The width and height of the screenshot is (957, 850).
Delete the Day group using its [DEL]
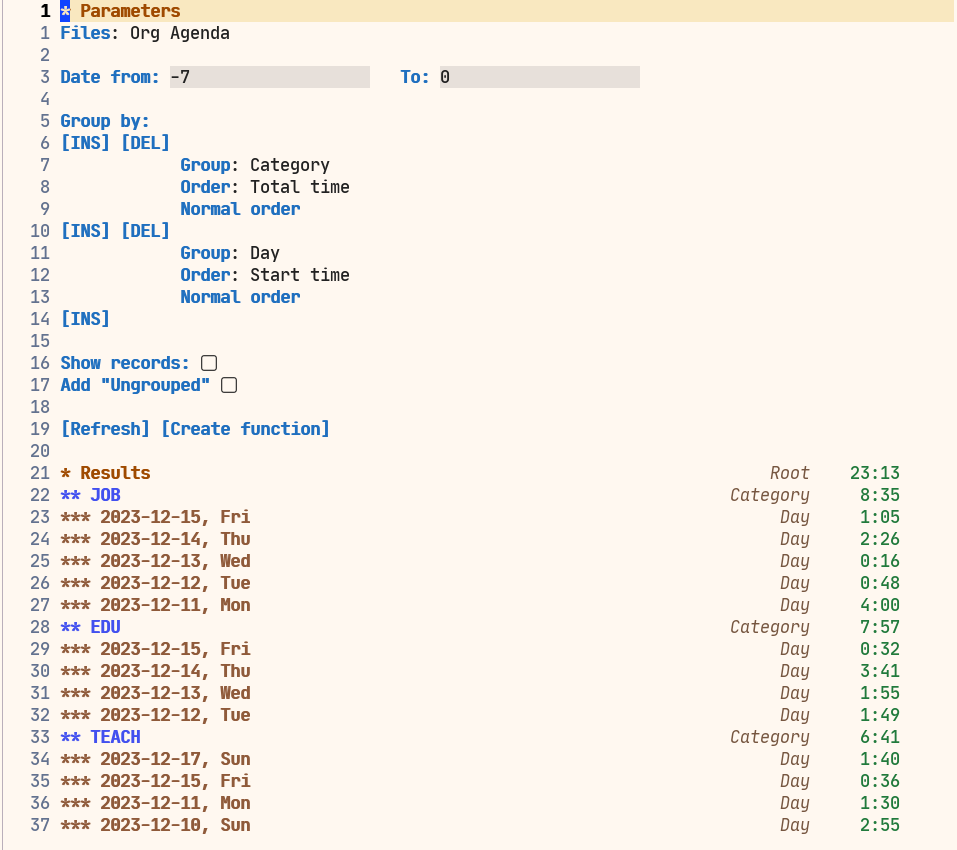pyautogui.click(x=145, y=230)
